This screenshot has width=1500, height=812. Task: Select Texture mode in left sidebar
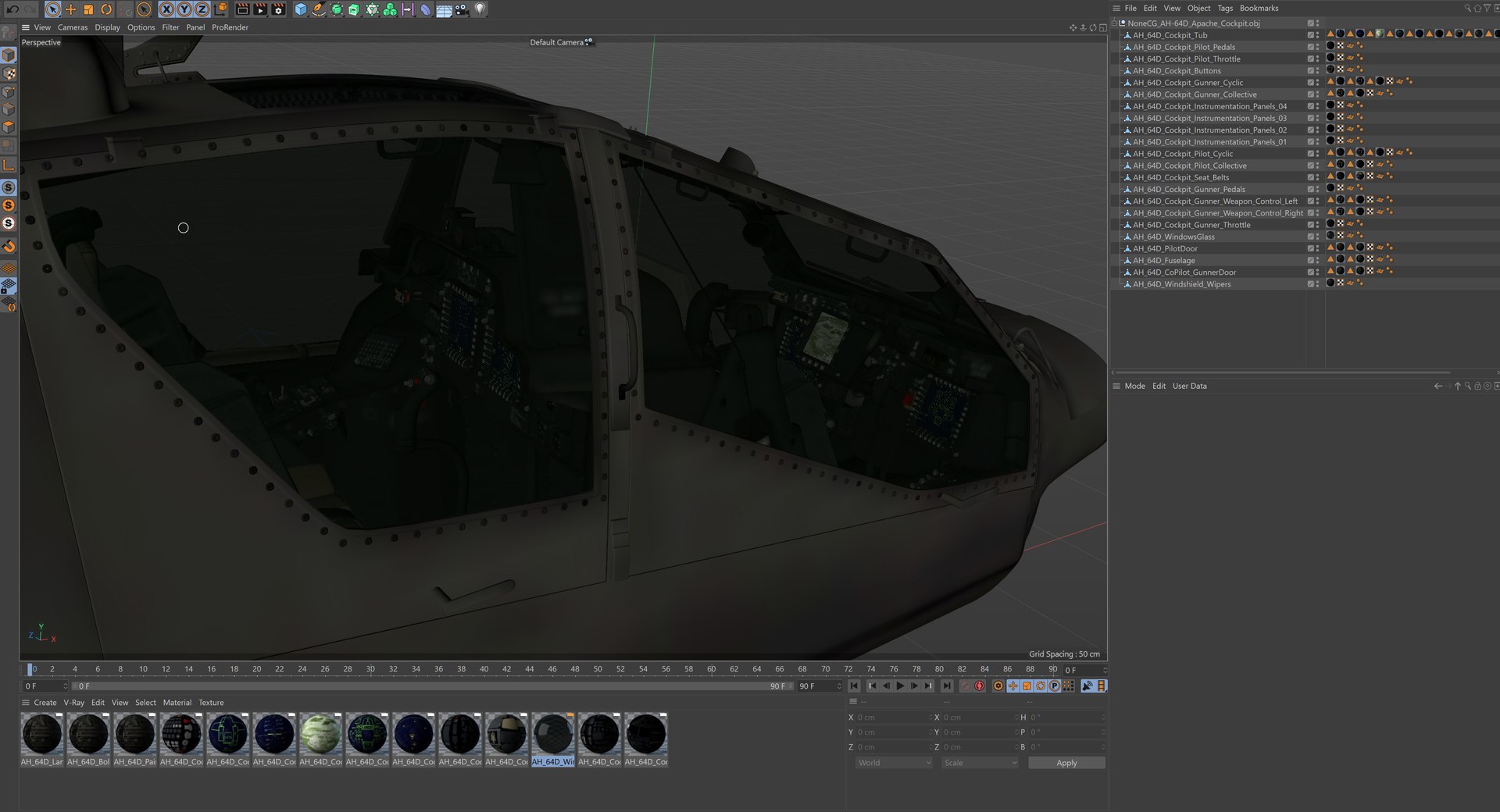(x=9, y=73)
